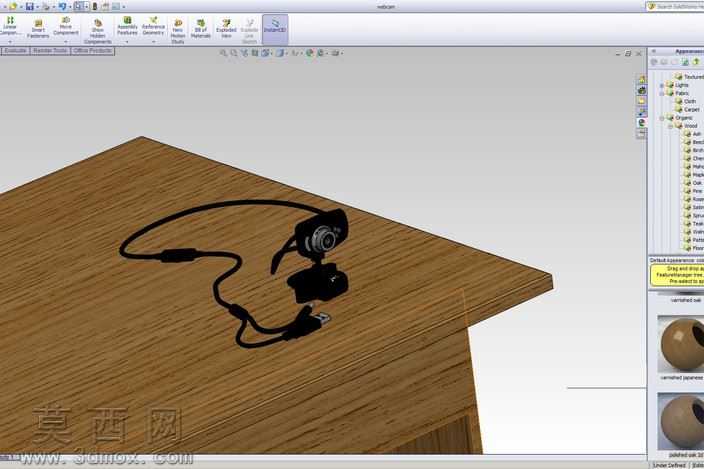The width and height of the screenshot is (704, 469).
Task: Open the dropdown arrow beside the Undo icon
Action: [70, 7]
